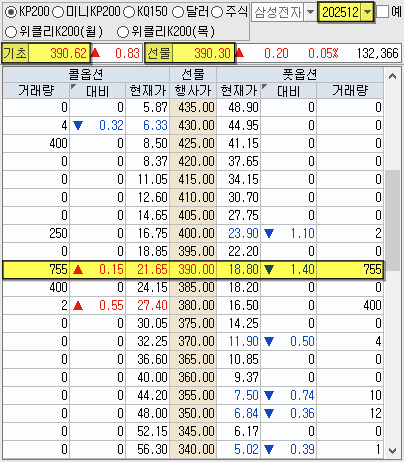This screenshot has width=404, height=462.
Task: Sort by call-side 거래량 column header
Action: pos(36,90)
